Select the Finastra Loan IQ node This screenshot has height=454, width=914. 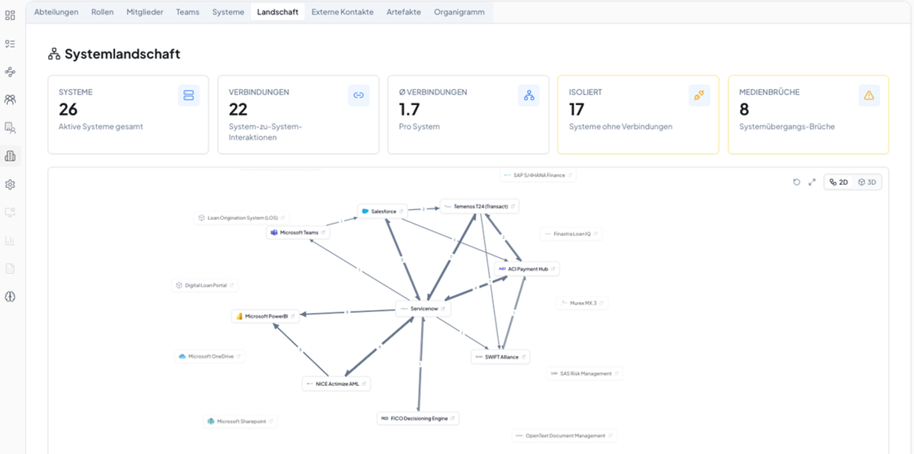click(571, 234)
